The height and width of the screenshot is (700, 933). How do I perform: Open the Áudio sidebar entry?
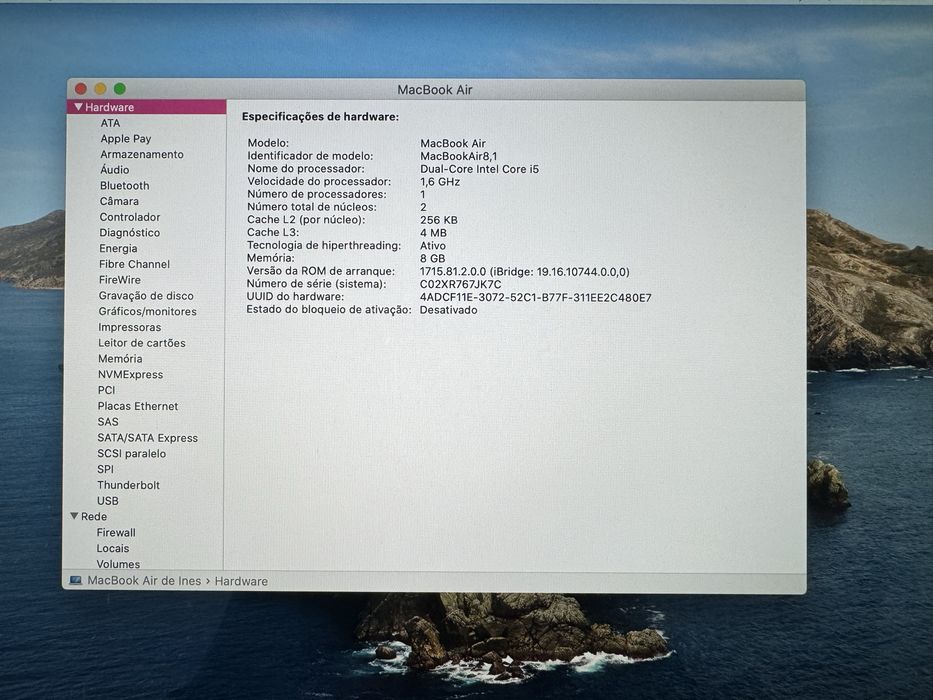click(x=114, y=170)
